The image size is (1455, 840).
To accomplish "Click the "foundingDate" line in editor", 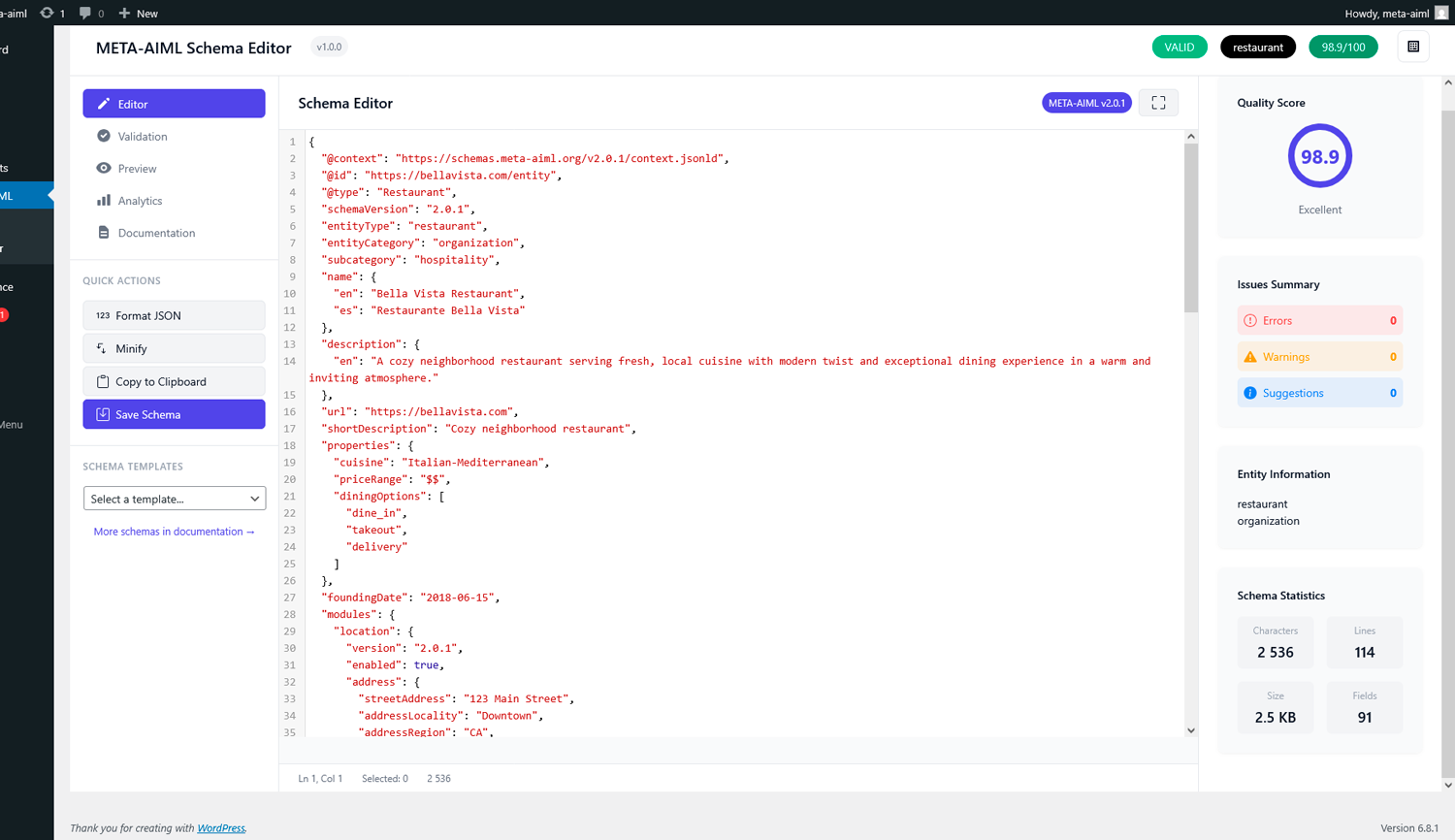I will pyautogui.click(x=410, y=598).
